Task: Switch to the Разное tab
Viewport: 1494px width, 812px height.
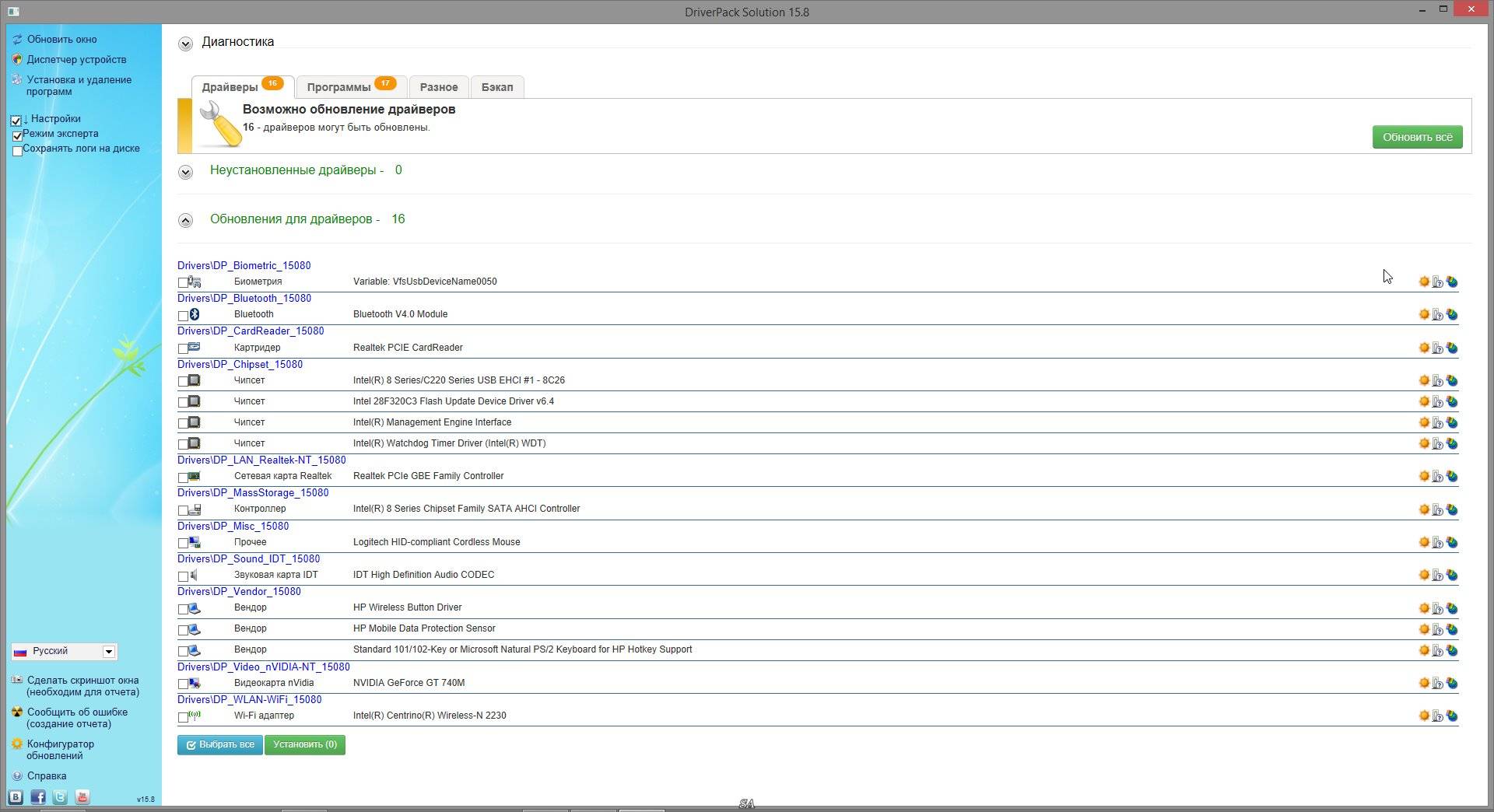Action: click(439, 87)
